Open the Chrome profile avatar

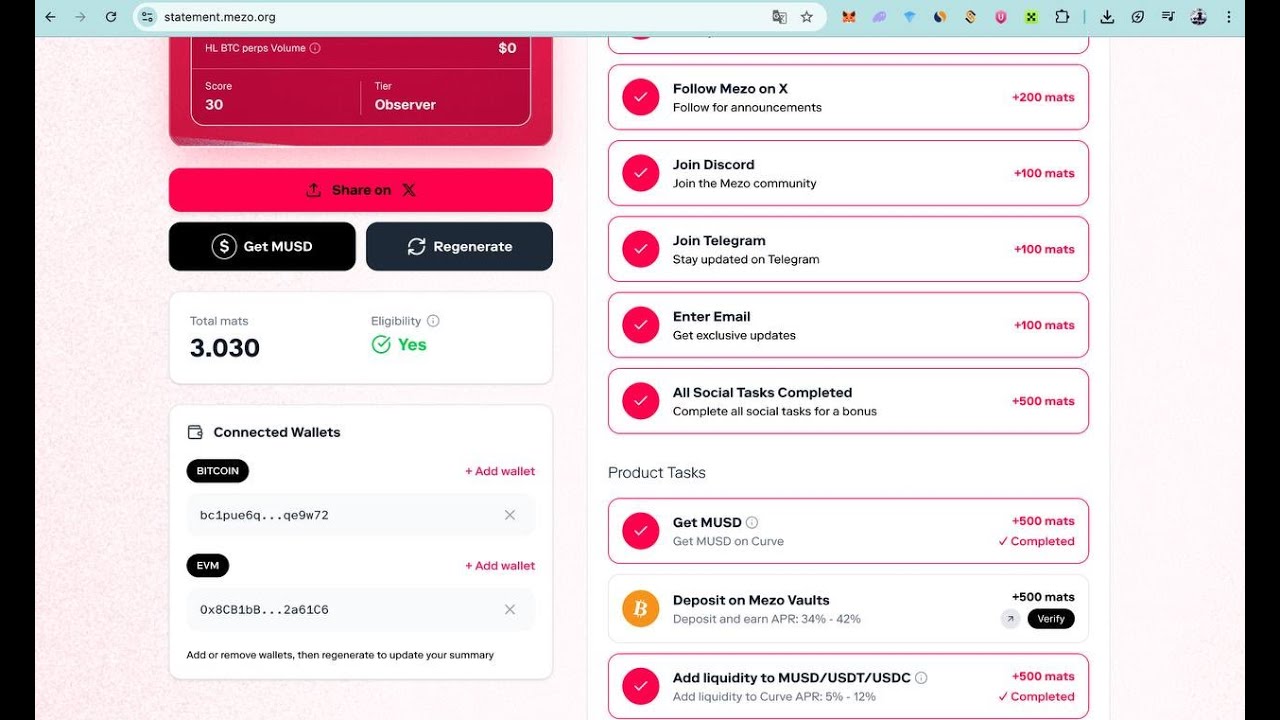coord(1199,17)
